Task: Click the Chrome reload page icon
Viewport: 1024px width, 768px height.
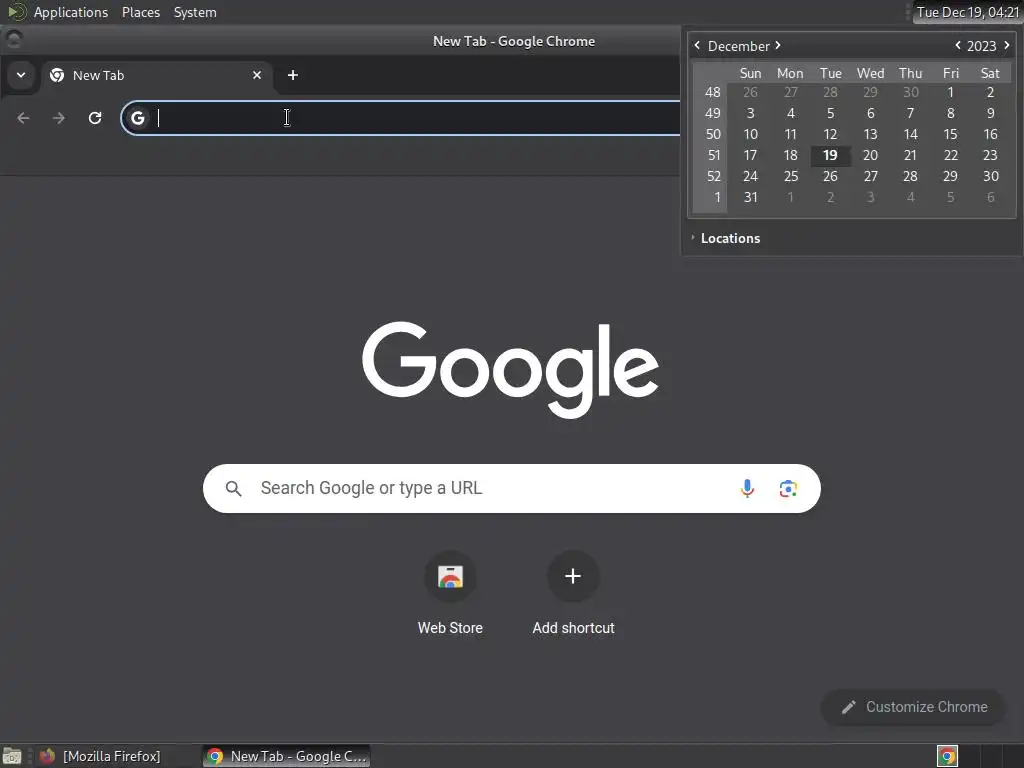Action: (95, 118)
